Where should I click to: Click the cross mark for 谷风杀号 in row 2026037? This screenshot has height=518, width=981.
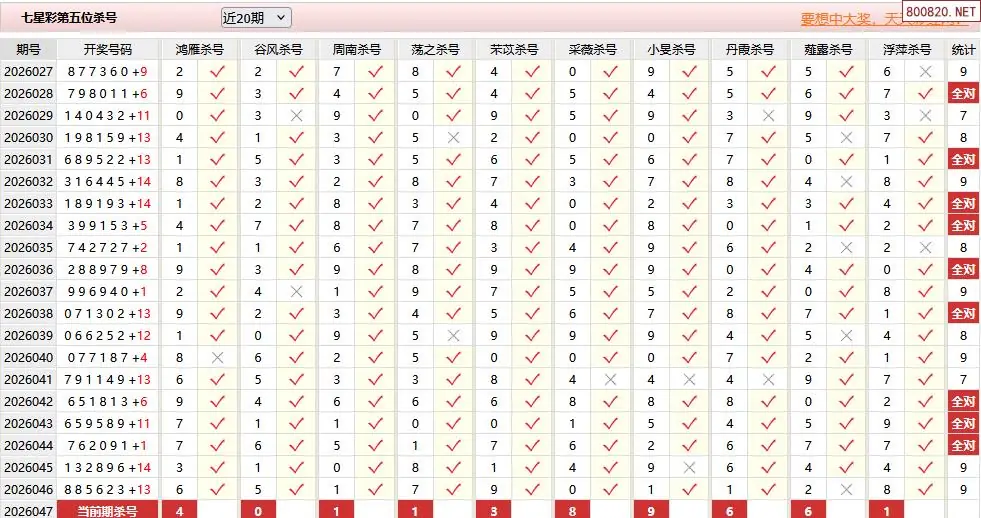[296, 291]
